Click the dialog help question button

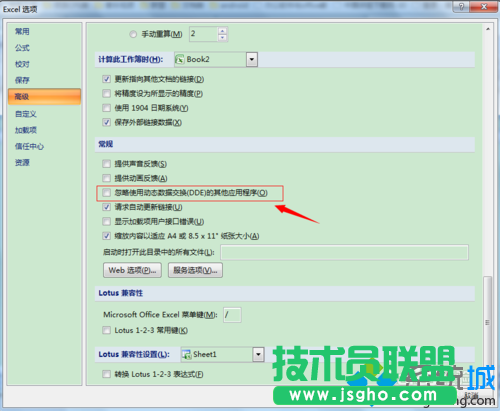[461, 7]
